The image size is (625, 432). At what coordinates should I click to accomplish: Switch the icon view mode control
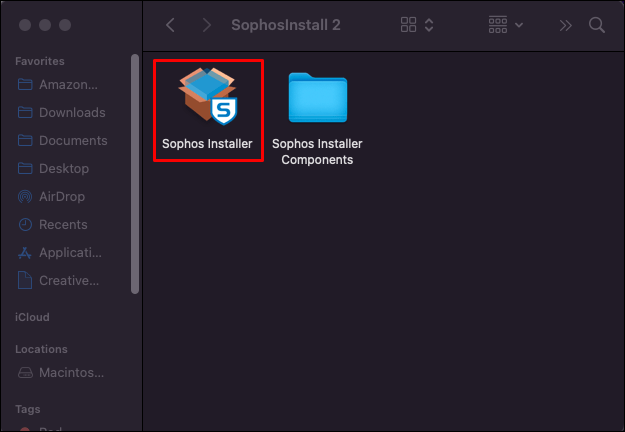[x=416, y=25]
